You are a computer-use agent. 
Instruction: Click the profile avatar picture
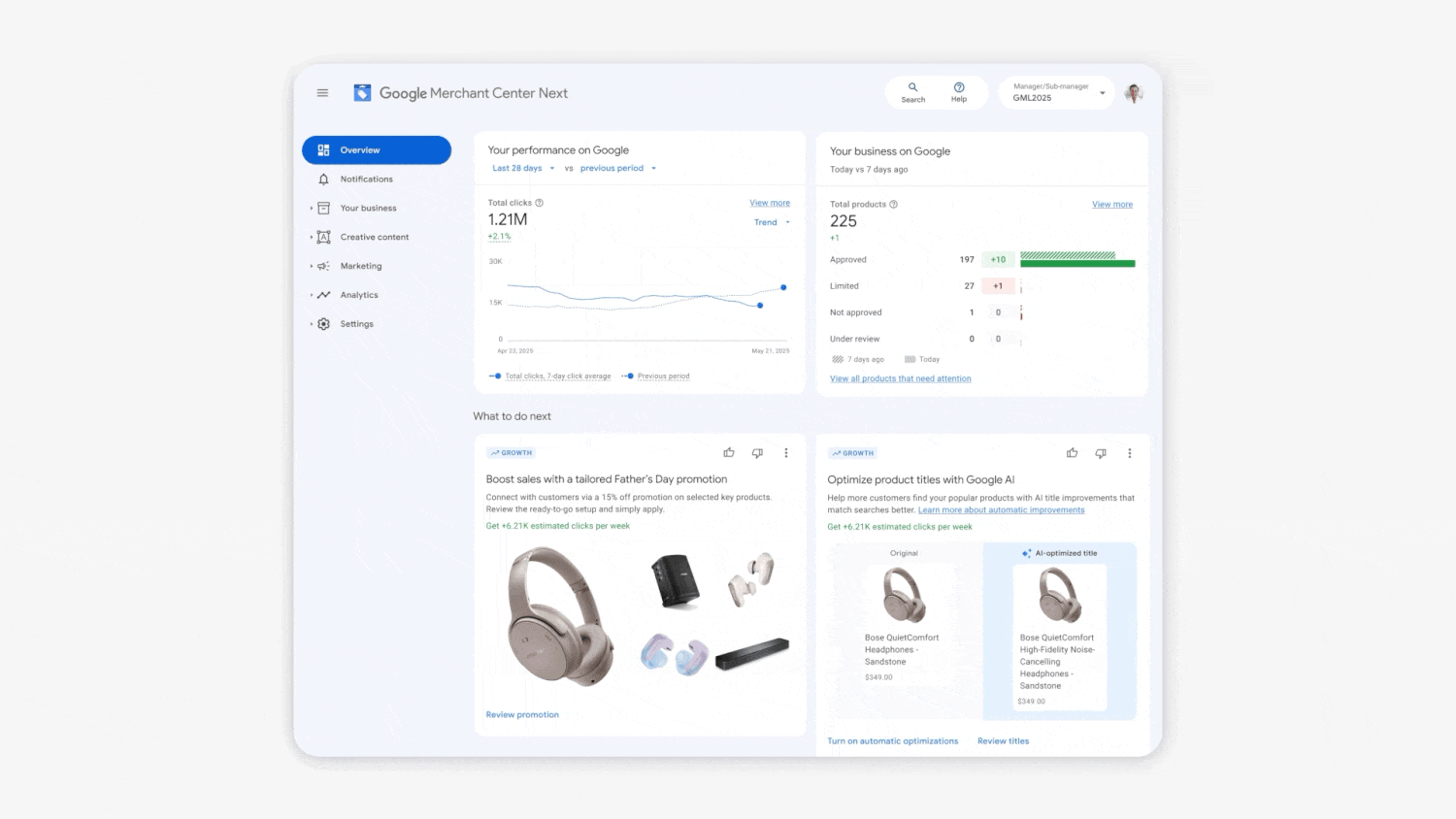(x=1133, y=92)
